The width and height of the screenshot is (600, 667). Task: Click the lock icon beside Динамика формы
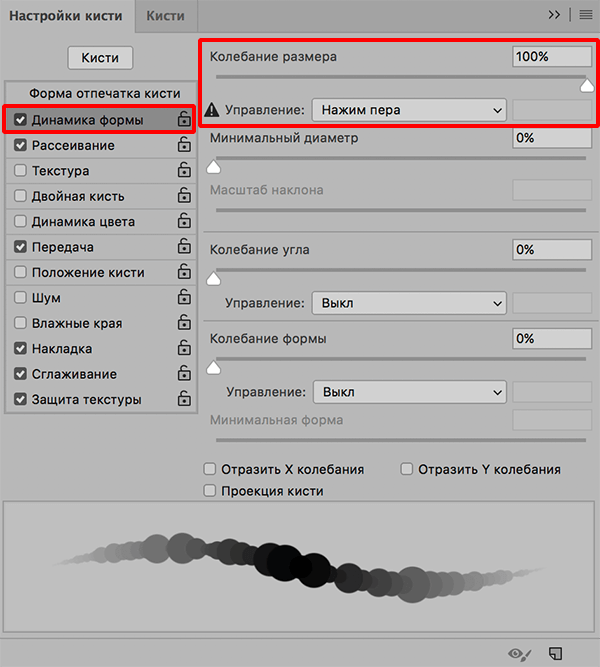183,120
